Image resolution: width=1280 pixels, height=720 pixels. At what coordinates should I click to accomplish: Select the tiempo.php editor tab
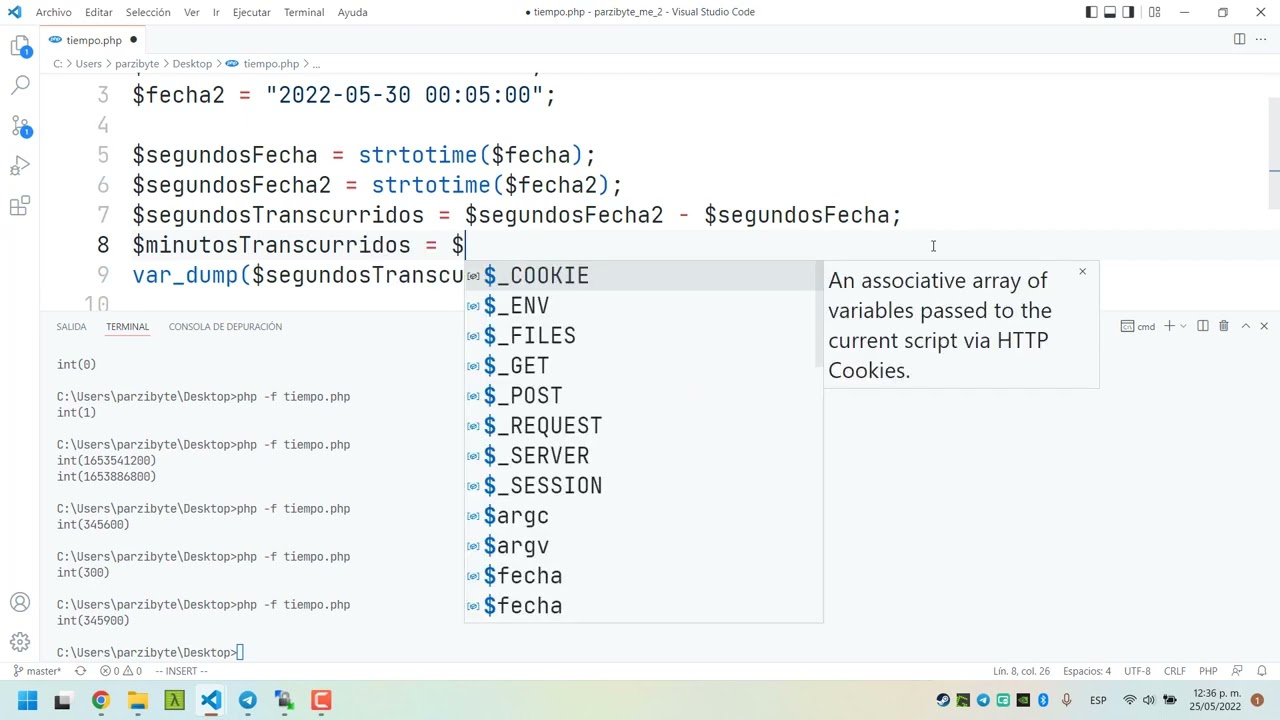click(95, 40)
